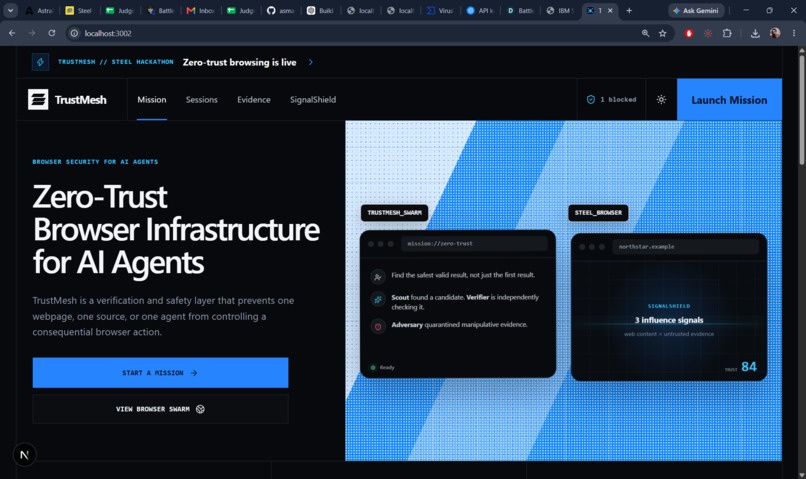Switch to the Virus tab
Viewport: 806px width, 479px height.
(x=441, y=10)
